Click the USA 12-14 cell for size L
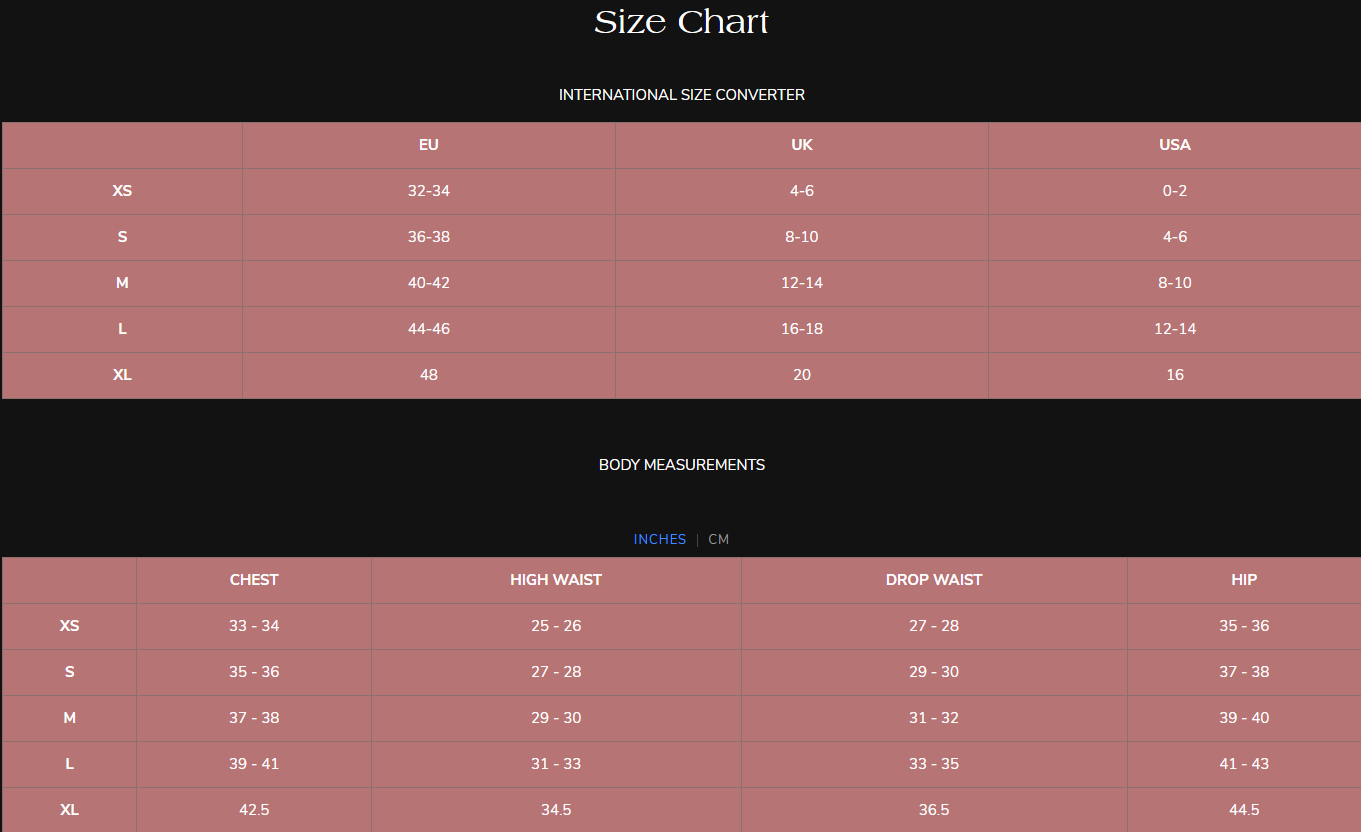The height and width of the screenshot is (832, 1361). tap(1175, 329)
